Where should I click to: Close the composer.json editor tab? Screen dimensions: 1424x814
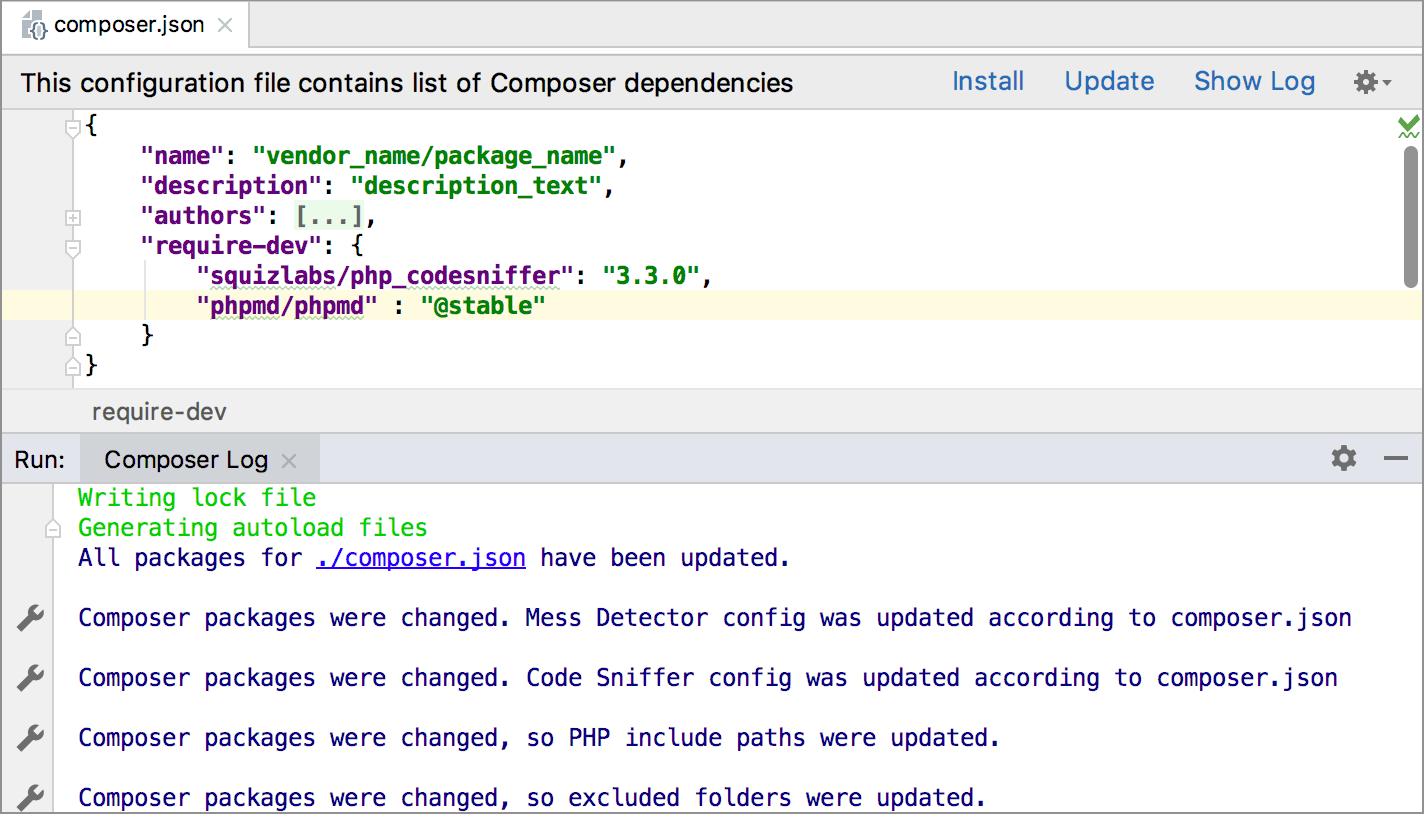click(225, 25)
